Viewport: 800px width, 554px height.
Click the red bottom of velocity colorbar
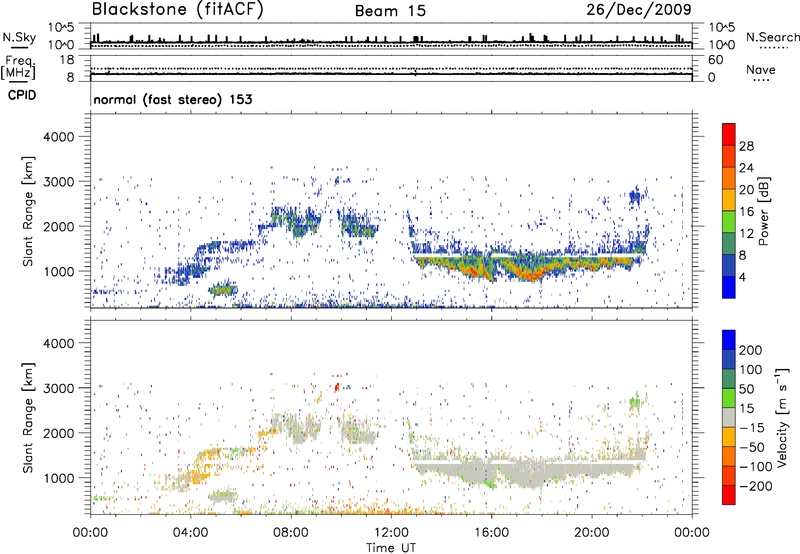point(729,495)
